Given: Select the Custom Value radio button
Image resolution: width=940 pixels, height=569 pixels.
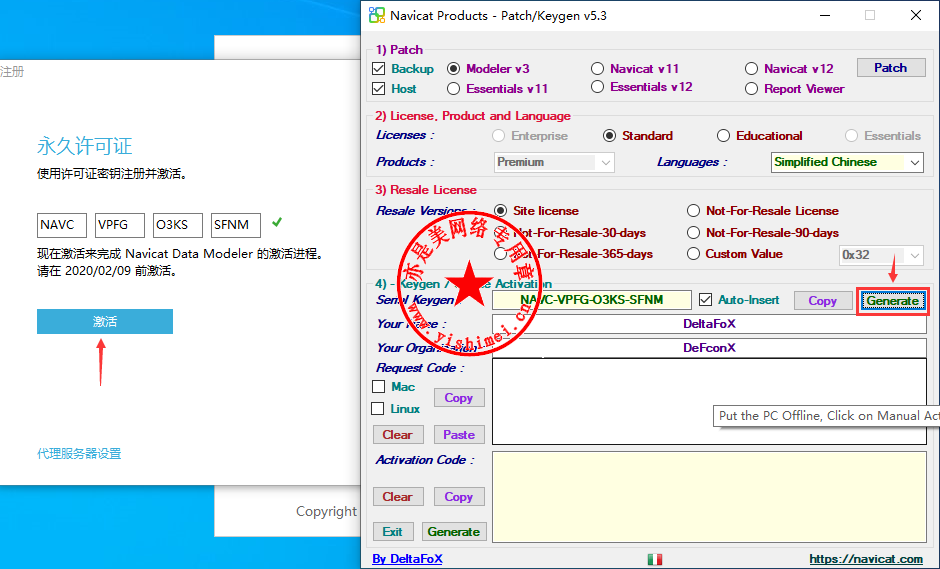Looking at the screenshot, I should pos(693,254).
